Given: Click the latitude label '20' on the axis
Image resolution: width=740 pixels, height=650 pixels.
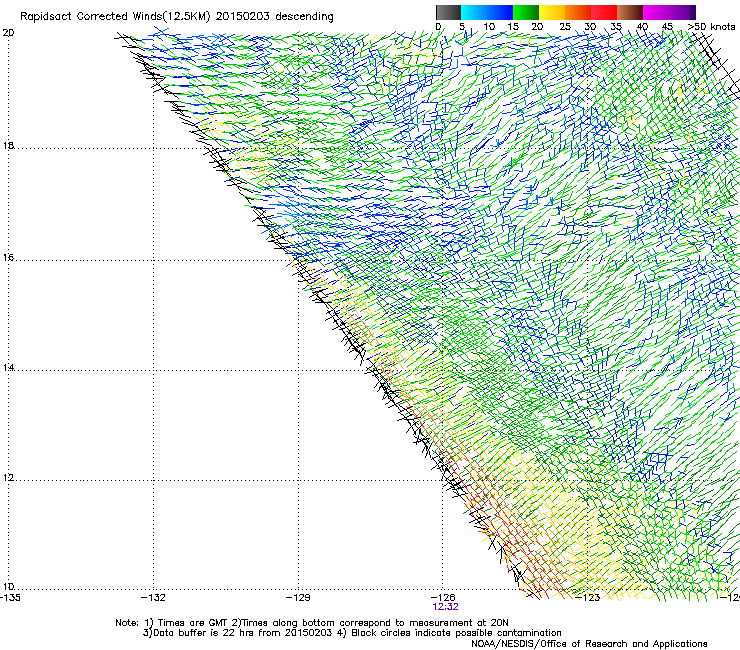Looking at the screenshot, I should [x=8, y=33].
